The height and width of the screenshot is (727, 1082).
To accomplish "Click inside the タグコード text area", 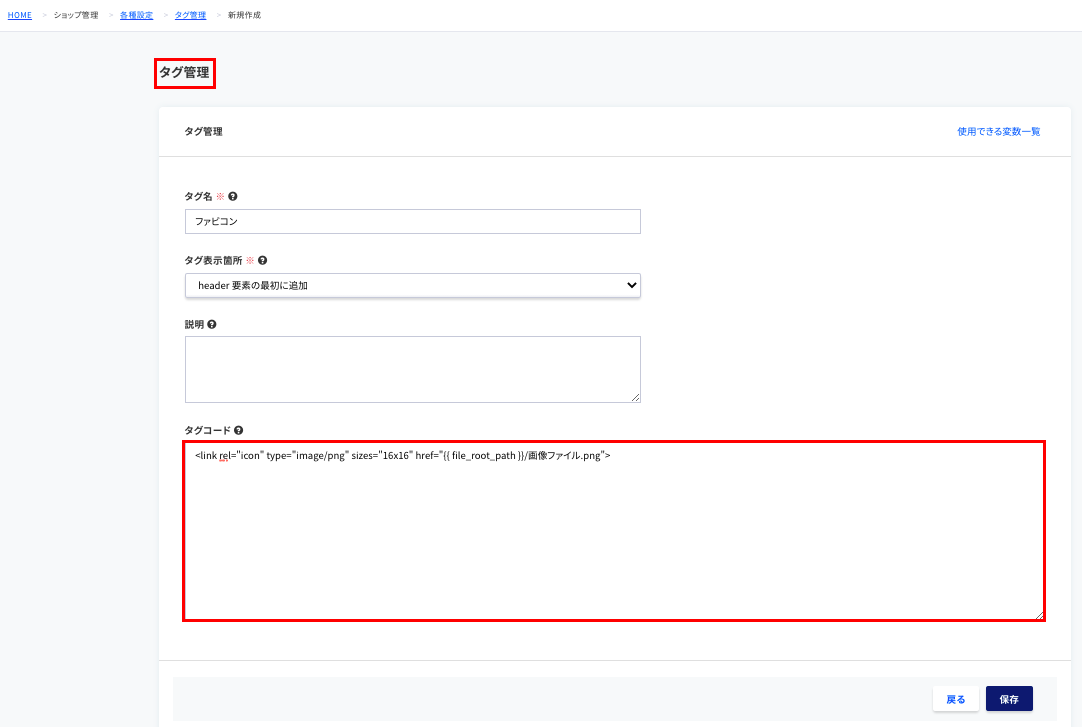I will [x=614, y=531].
